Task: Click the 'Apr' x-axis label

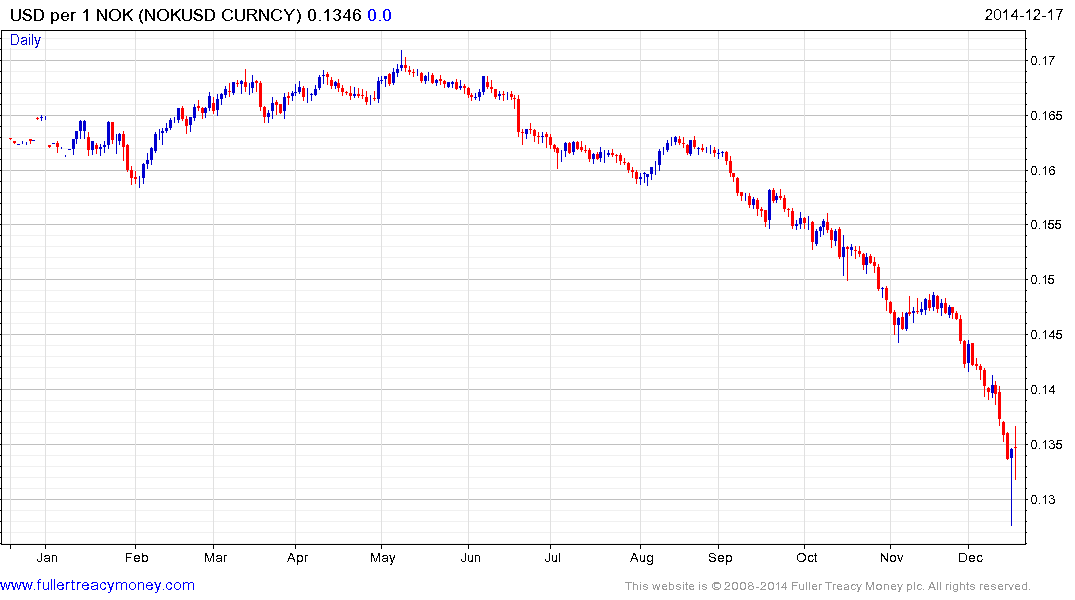Action: pos(298,557)
